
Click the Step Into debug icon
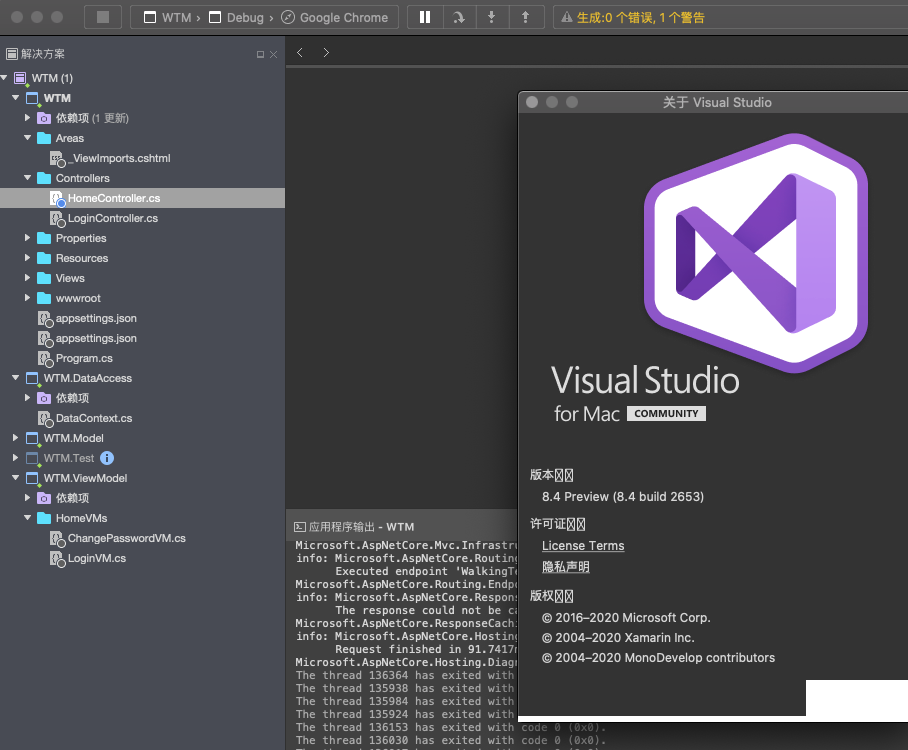tap(492, 16)
